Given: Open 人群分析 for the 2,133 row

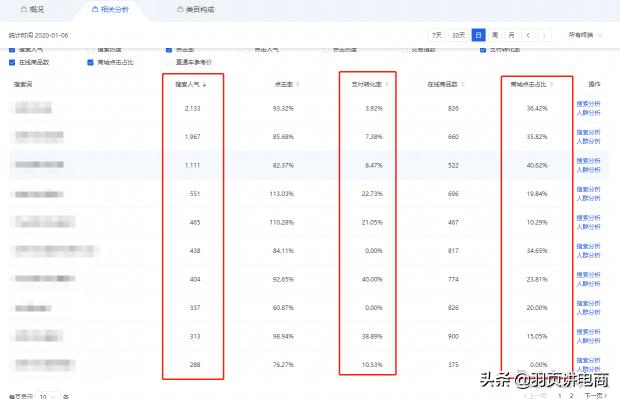Looking at the screenshot, I should pos(588,113).
